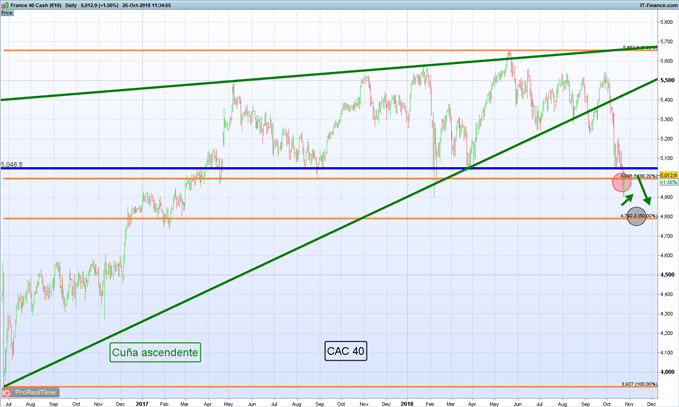
Task: Click the 5,400 price axis label
Action: [667, 100]
